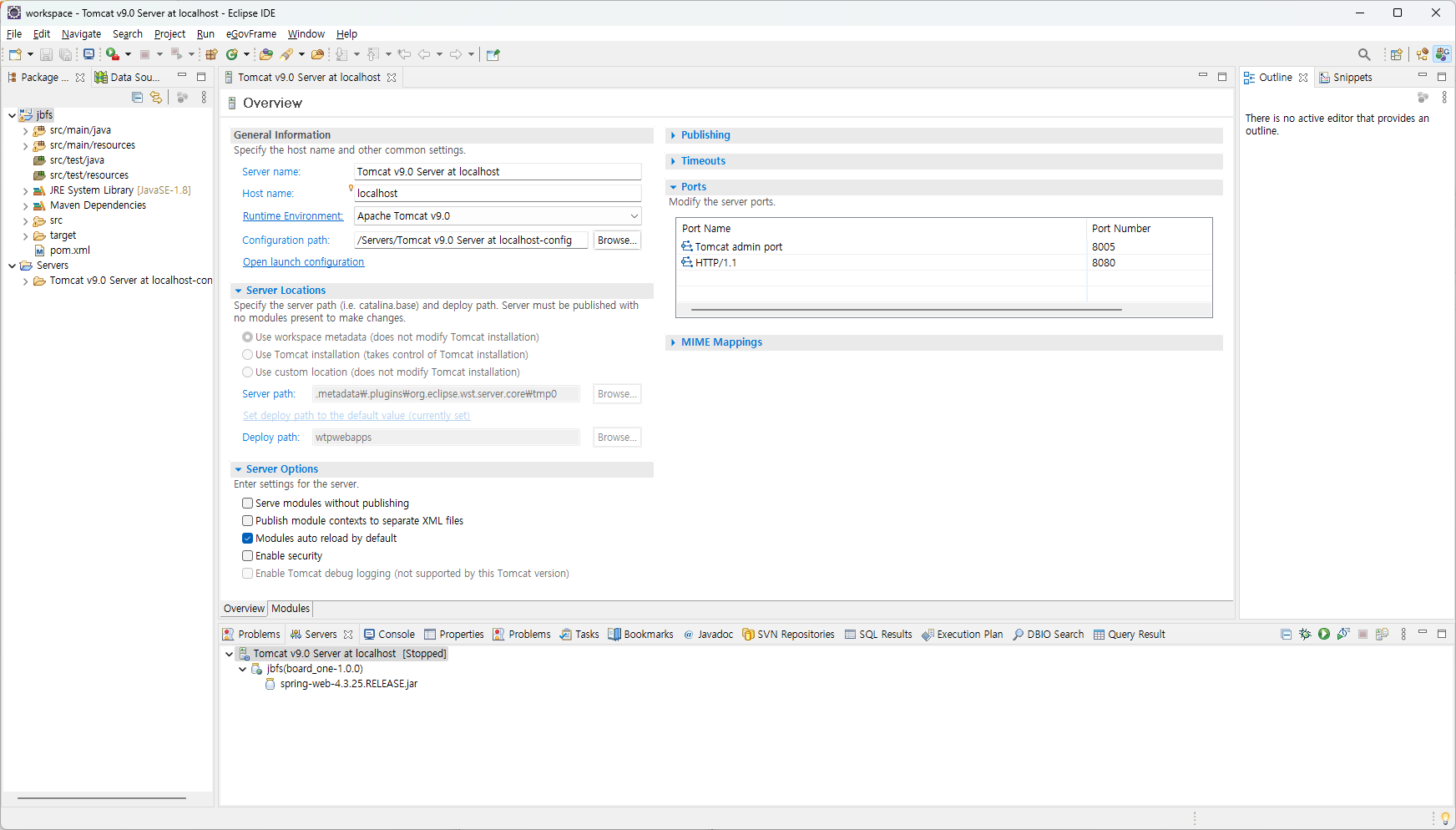The height and width of the screenshot is (830, 1456).
Task: Check Publish module contexts to separate XML files
Action: click(247, 521)
